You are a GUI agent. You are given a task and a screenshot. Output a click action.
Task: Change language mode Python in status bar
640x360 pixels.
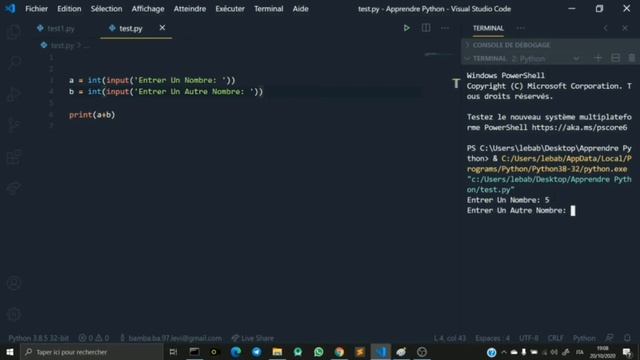click(x=584, y=338)
